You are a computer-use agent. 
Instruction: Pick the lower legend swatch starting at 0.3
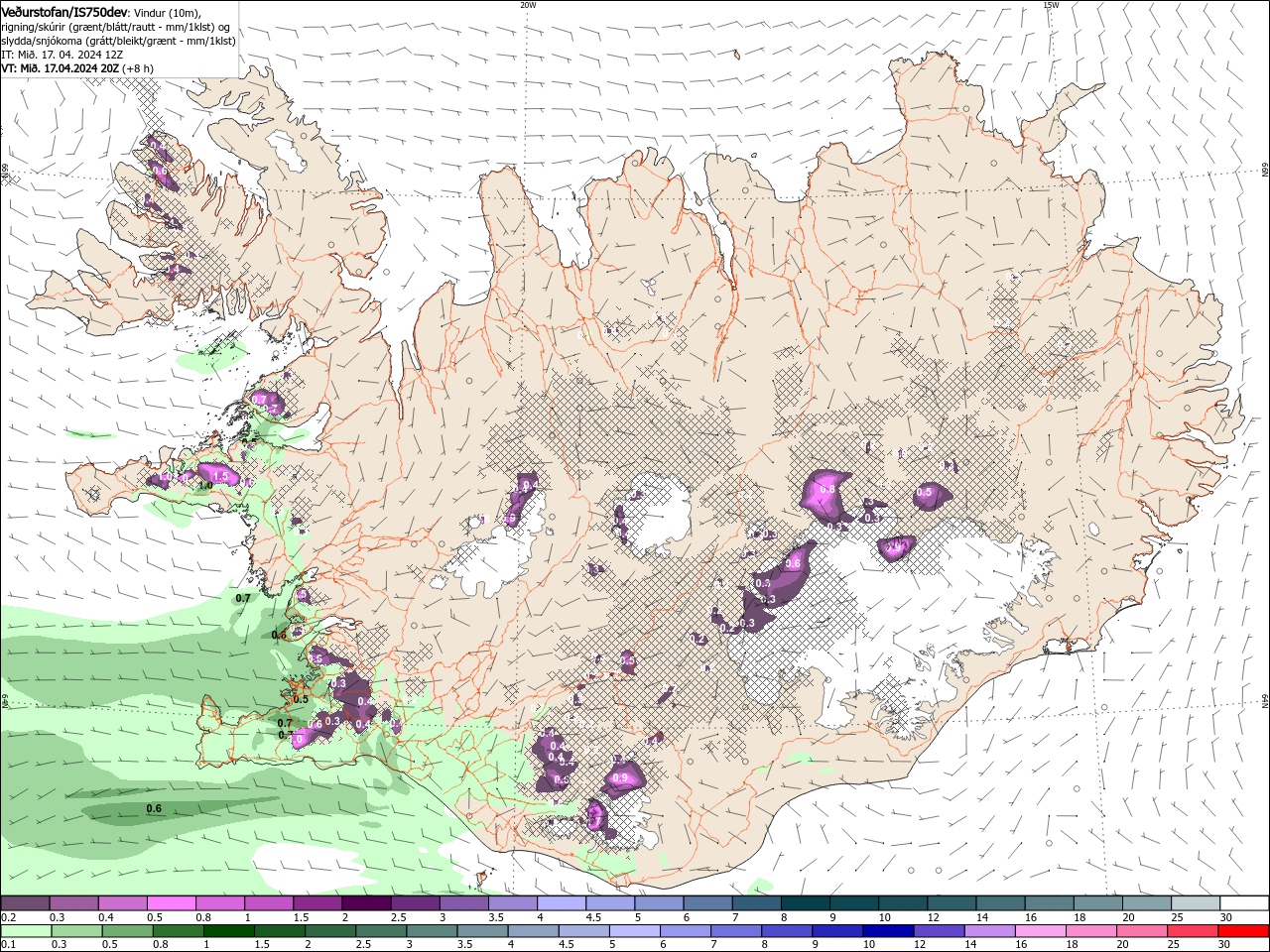tap(77, 930)
